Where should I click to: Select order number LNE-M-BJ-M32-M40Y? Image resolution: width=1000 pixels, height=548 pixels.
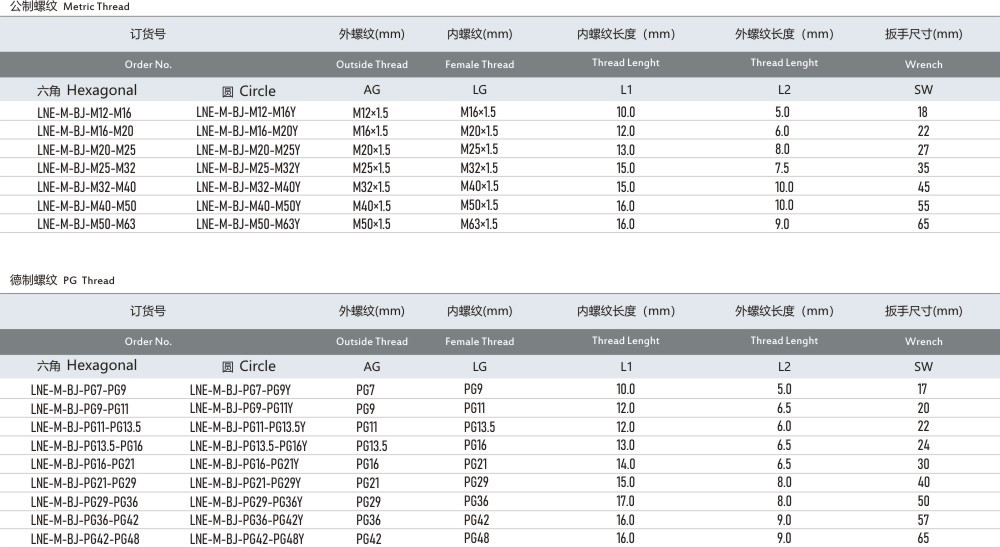coord(248,187)
